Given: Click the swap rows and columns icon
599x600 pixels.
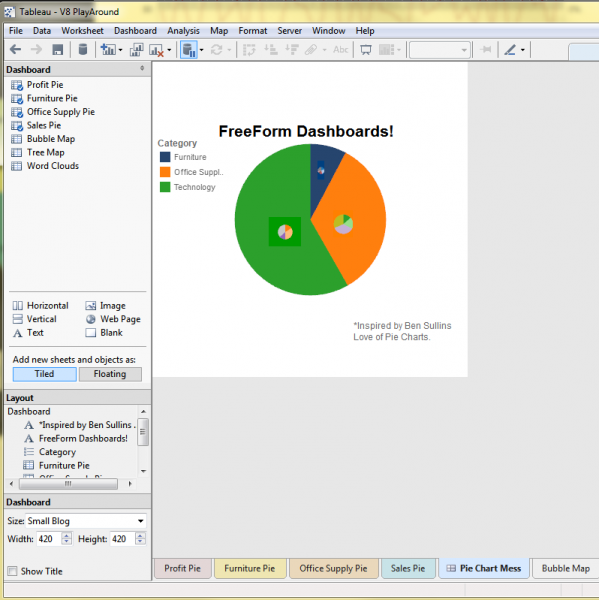Looking at the screenshot, I should click(249, 50).
